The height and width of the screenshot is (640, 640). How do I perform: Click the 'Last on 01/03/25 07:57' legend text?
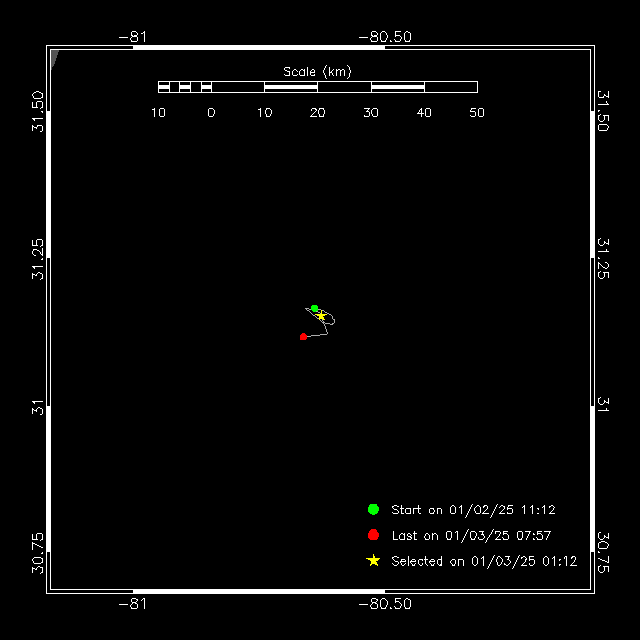pos(471,536)
